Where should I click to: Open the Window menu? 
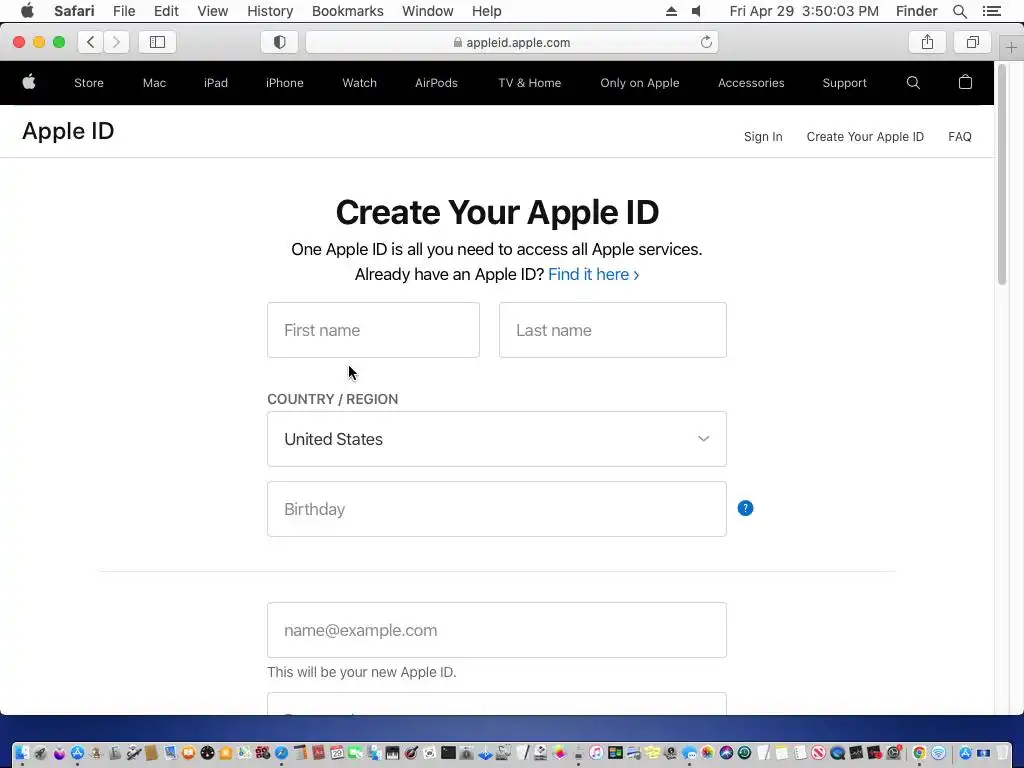(x=427, y=11)
